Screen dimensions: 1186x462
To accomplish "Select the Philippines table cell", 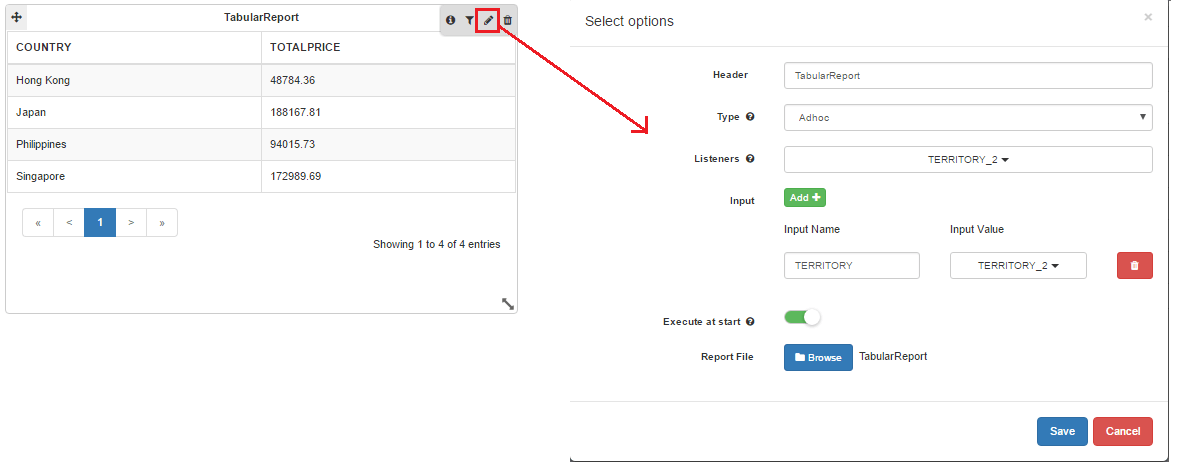I will (x=135, y=144).
